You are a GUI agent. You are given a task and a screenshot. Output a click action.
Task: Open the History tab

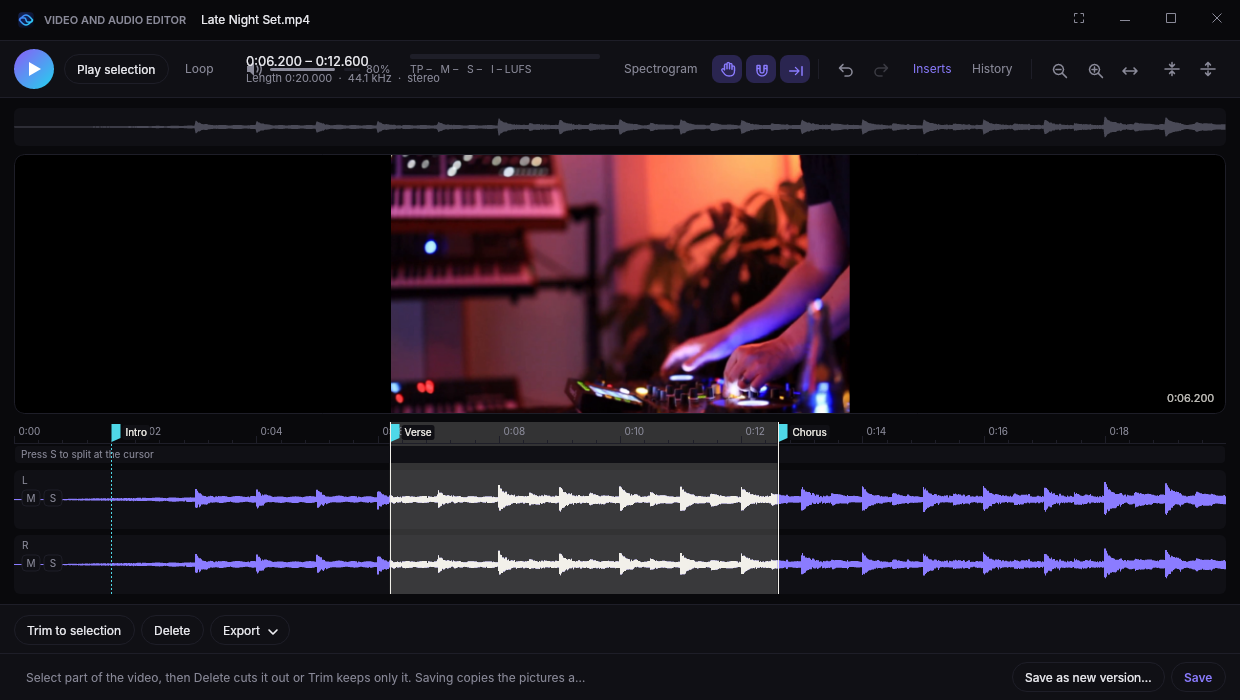(x=992, y=69)
